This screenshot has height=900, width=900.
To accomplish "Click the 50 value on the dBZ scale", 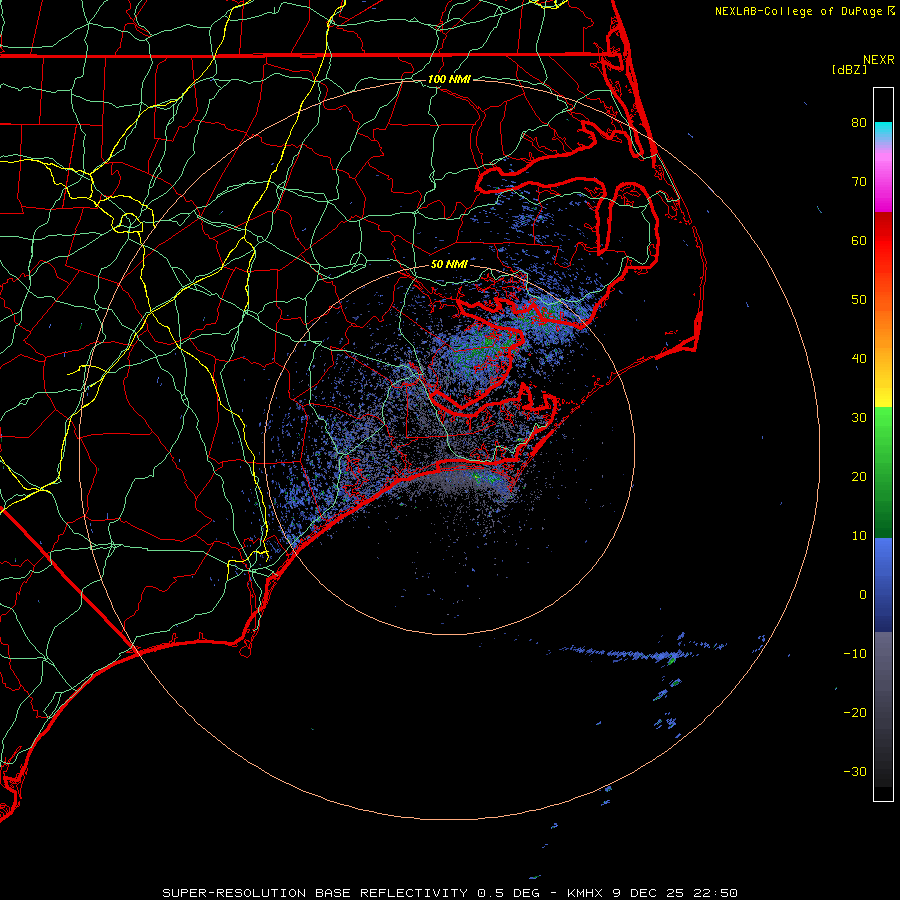I will [x=859, y=300].
